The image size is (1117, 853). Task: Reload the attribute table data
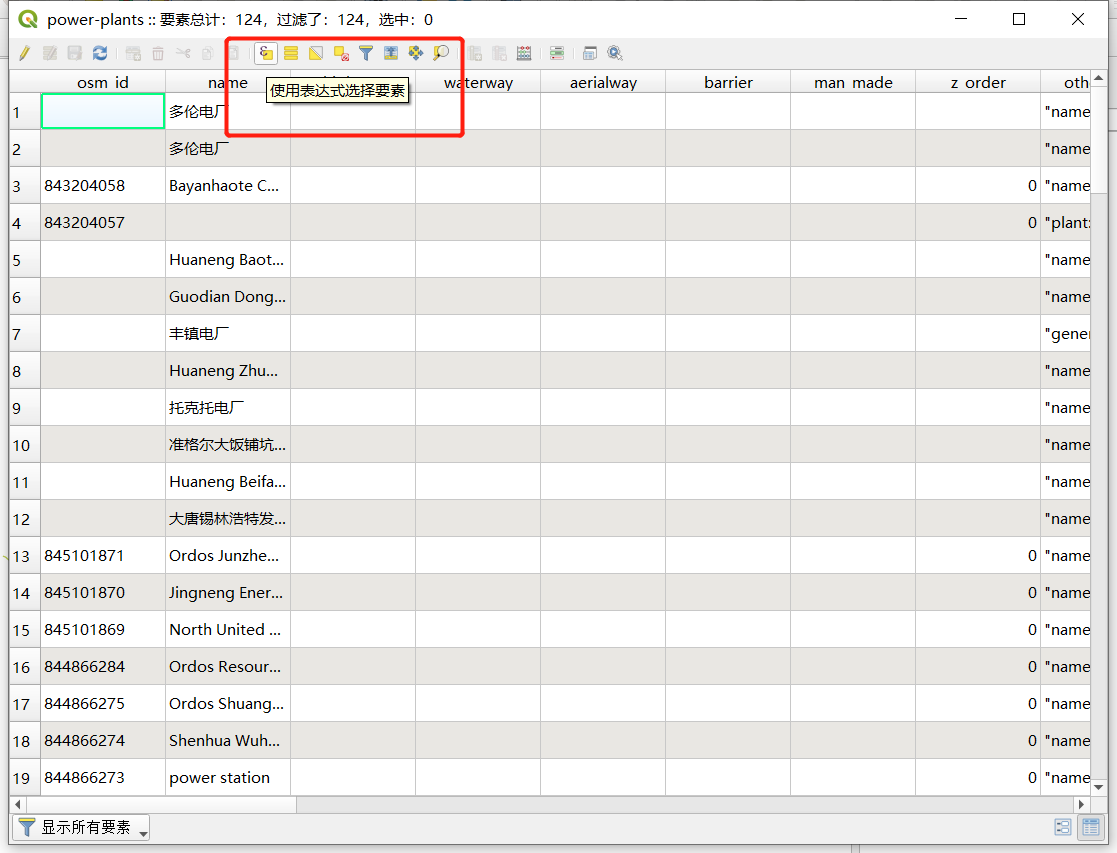pos(100,53)
